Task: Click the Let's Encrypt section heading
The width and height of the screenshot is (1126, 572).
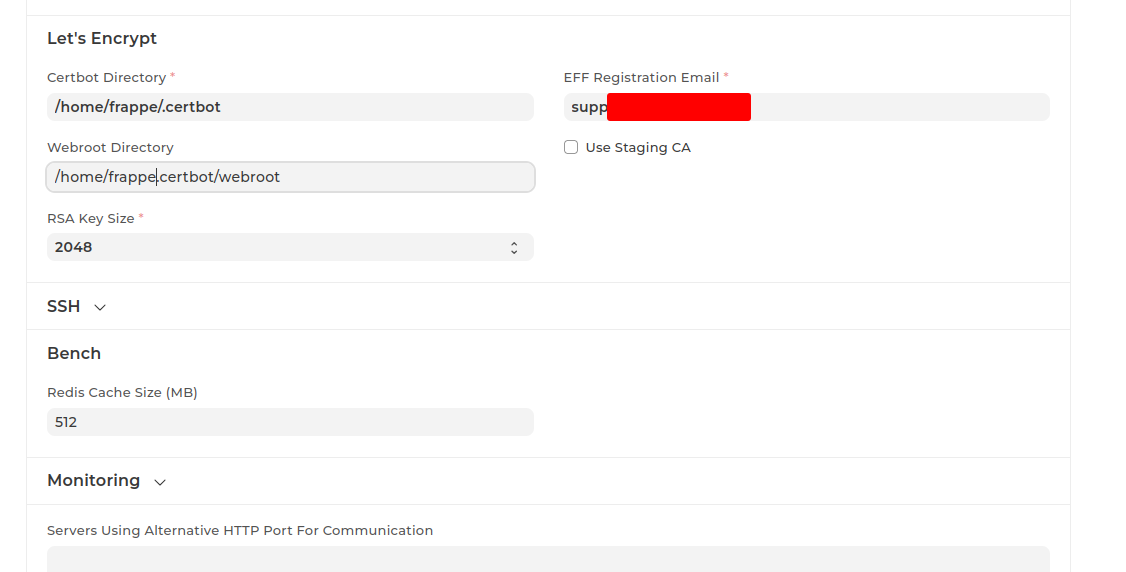Action: tap(102, 39)
